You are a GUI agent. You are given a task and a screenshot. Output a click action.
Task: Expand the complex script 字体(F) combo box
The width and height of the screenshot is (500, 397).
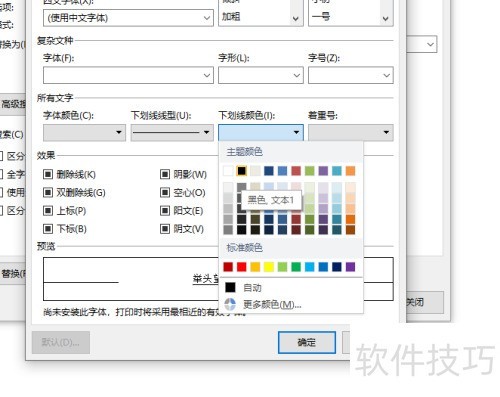pyautogui.click(x=128, y=75)
